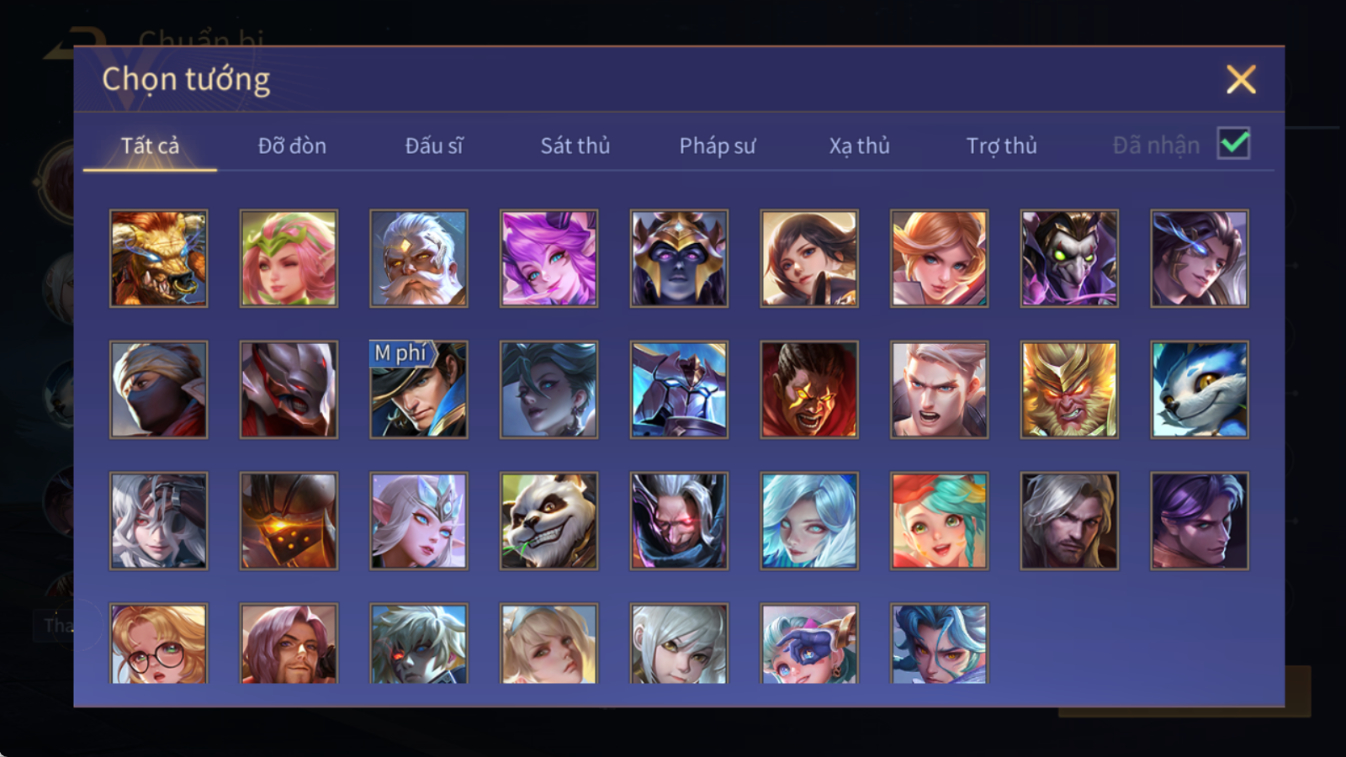Viewport: 1346px width, 757px height.
Task: Choose the panda hero portrait
Action: 549,521
